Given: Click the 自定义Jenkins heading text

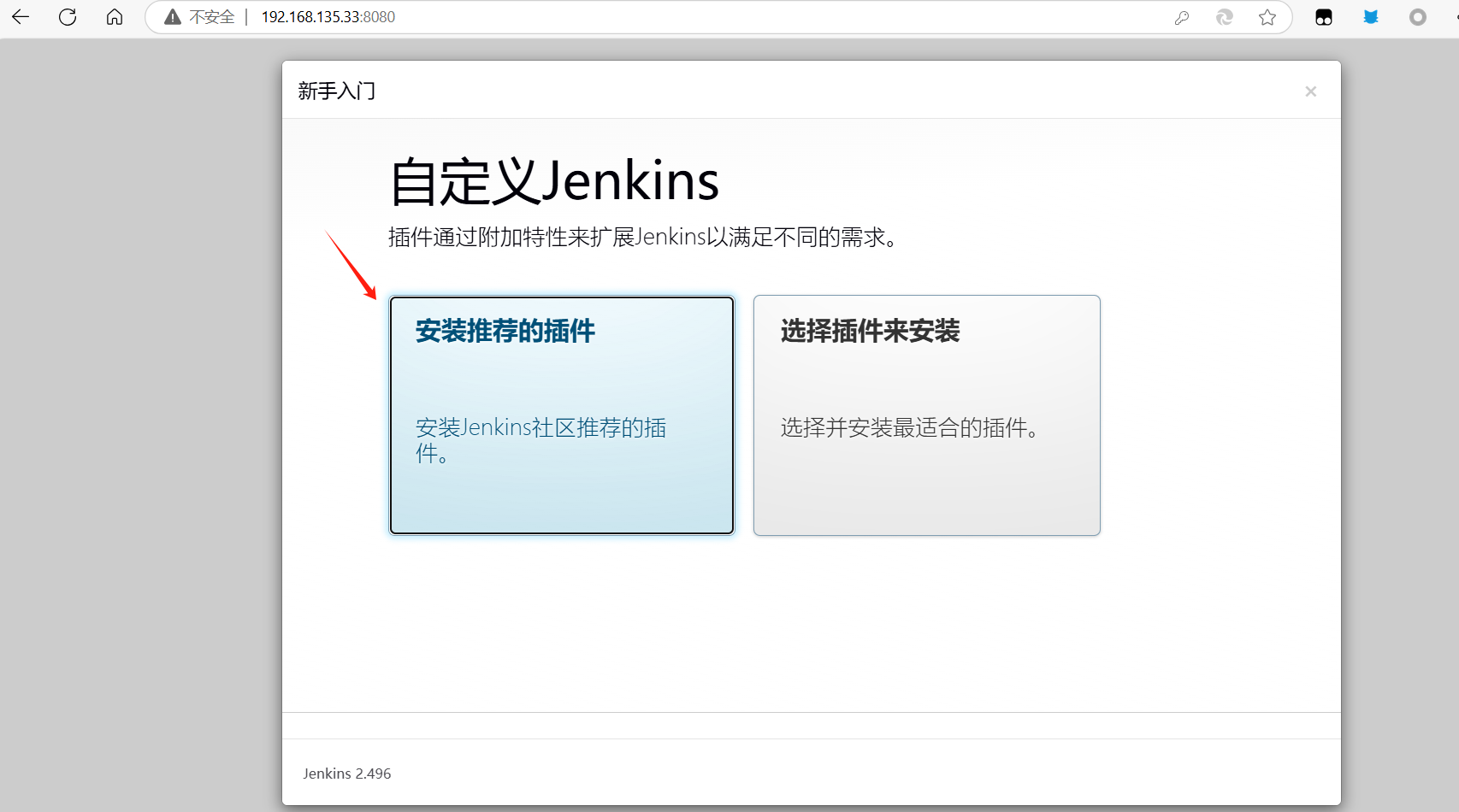Looking at the screenshot, I should [x=554, y=181].
